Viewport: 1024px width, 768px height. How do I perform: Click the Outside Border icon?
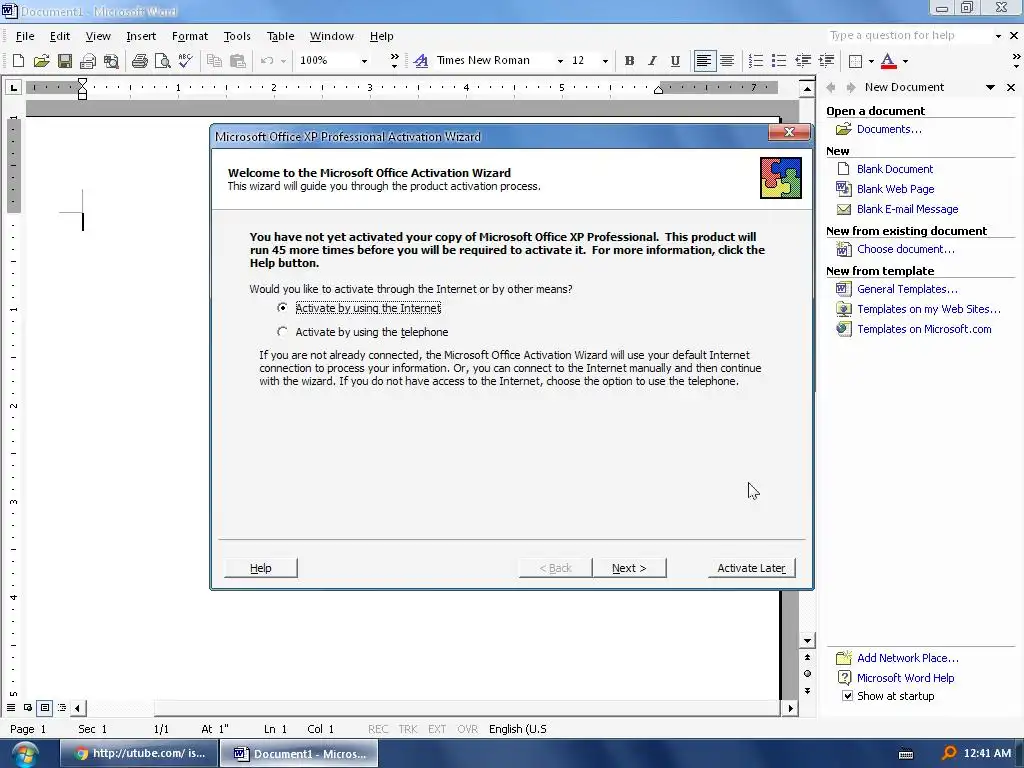[x=855, y=61]
